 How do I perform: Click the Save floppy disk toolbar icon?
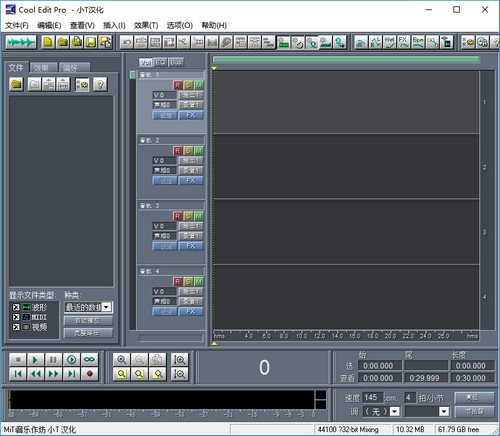click(91, 42)
